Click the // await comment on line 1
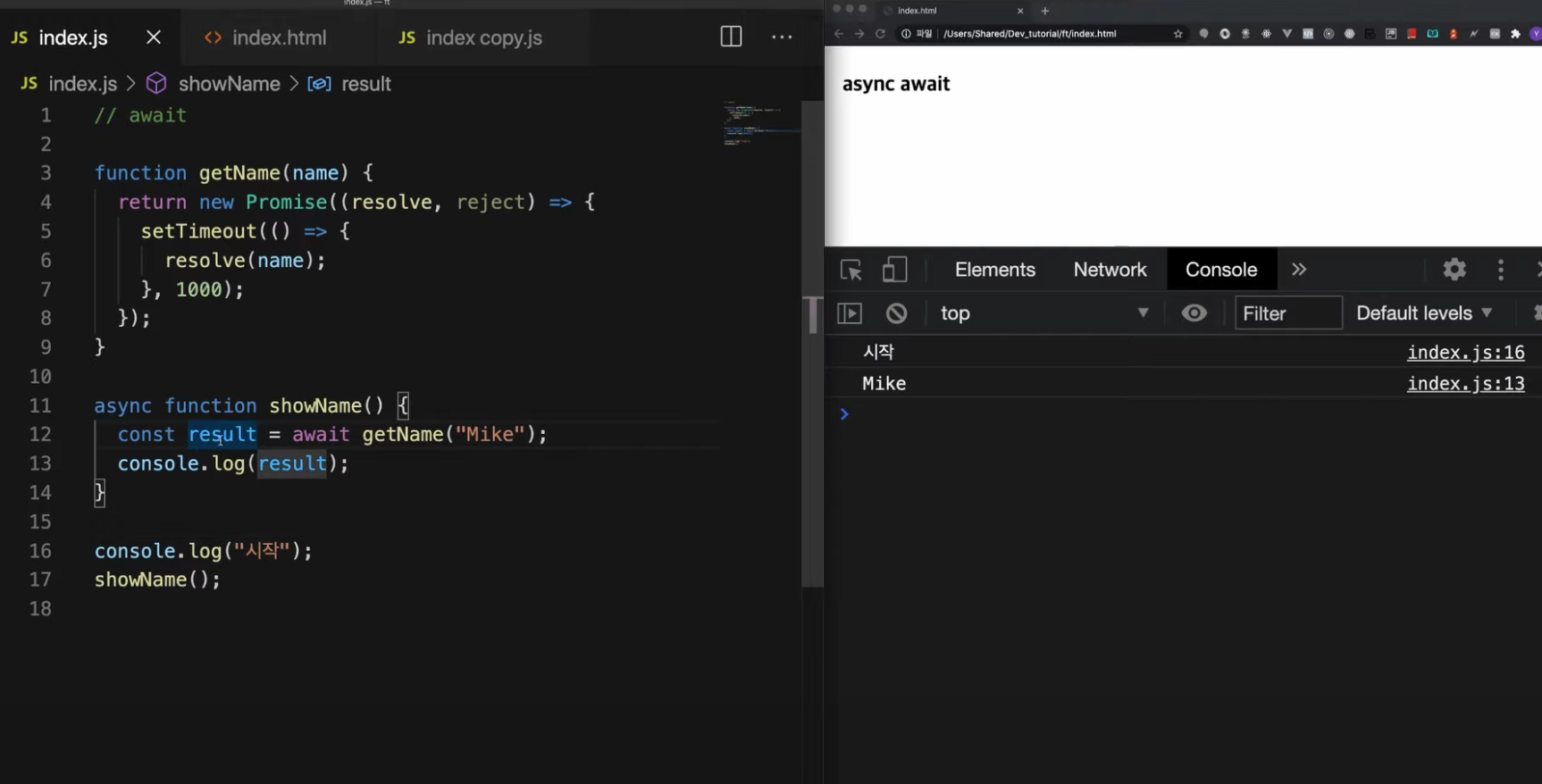The height and width of the screenshot is (784, 1542). coord(140,116)
